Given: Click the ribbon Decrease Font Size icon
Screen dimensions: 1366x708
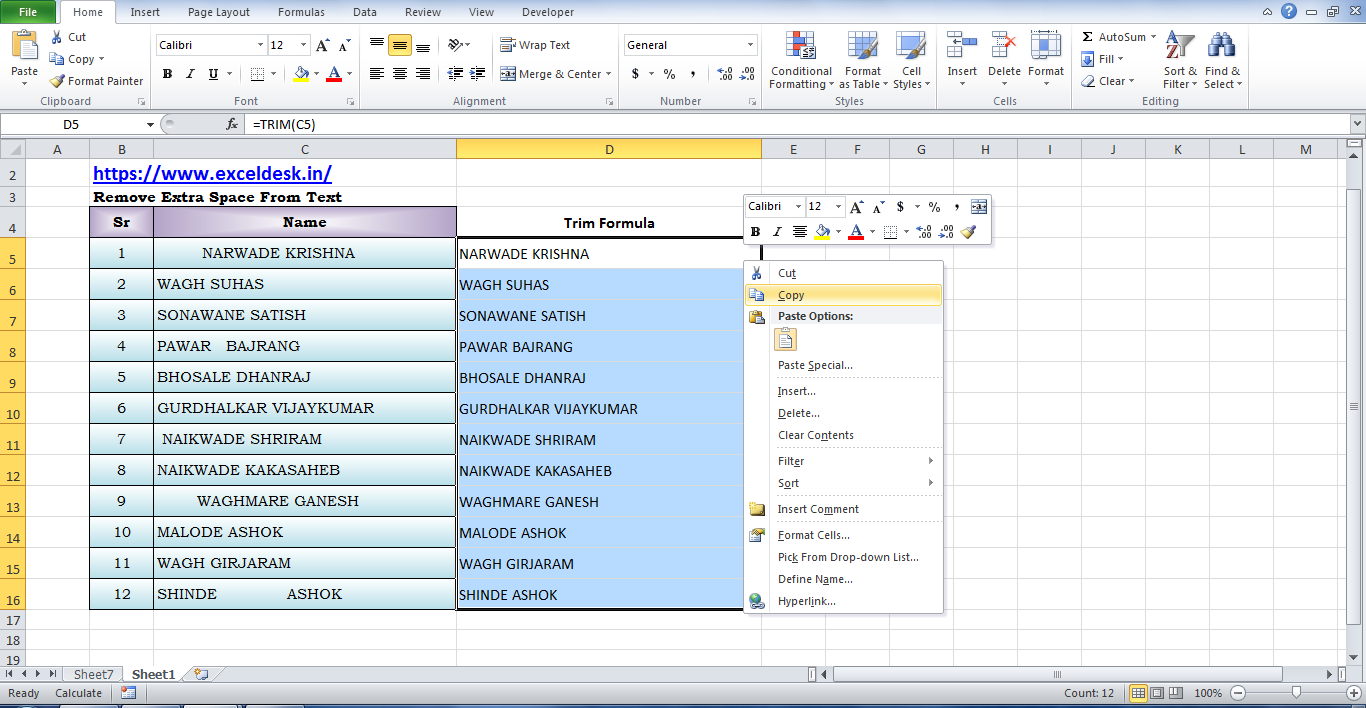Looking at the screenshot, I should pos(344,45).
